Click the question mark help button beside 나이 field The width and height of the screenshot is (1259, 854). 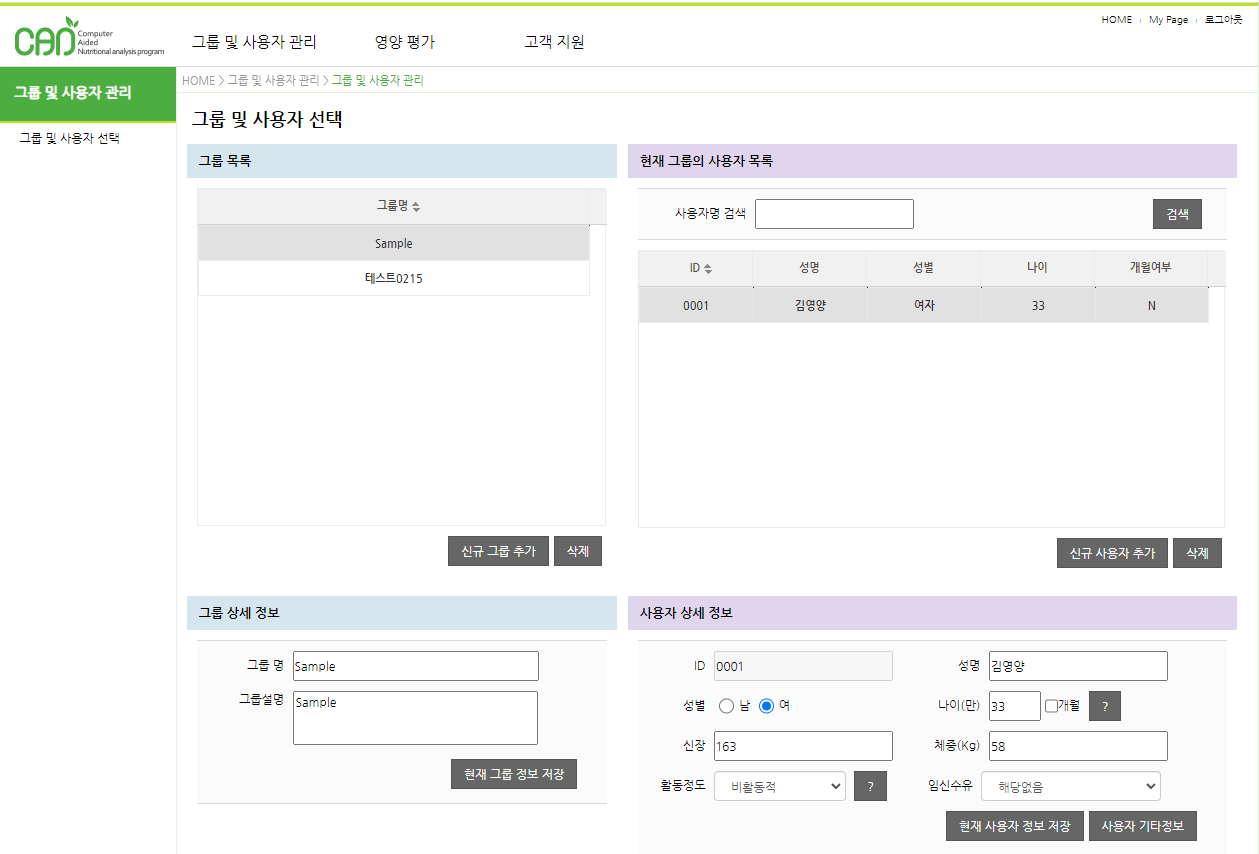[1104, 706]
